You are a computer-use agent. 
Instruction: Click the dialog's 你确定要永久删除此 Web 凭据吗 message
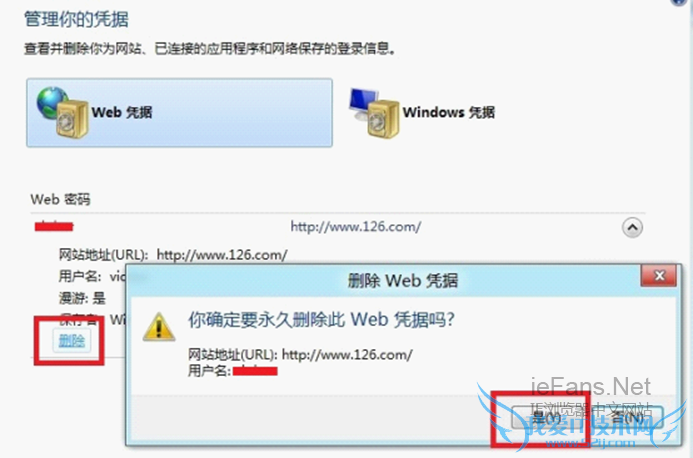point(321,319)
